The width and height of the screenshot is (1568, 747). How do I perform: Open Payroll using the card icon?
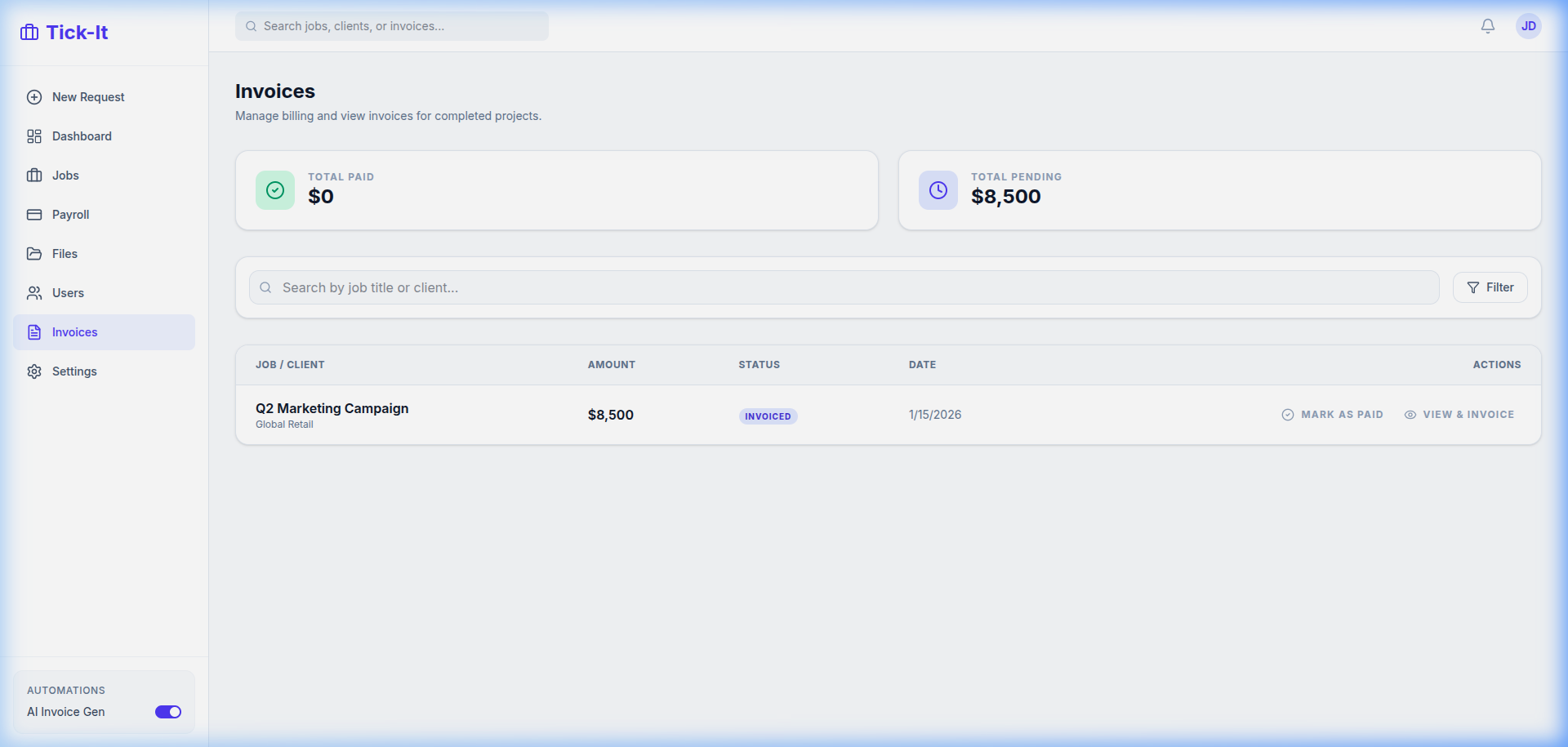tap(34, 214)
